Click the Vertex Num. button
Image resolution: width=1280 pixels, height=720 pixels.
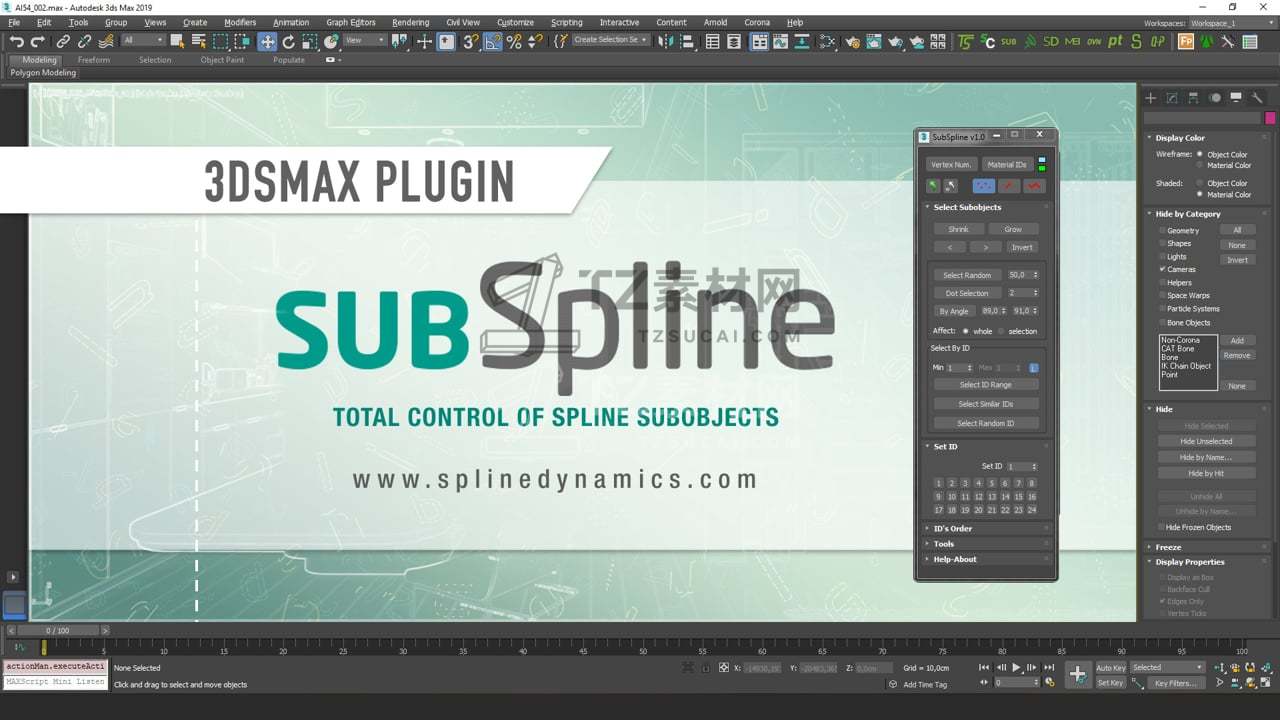click(x=950, y=164)
